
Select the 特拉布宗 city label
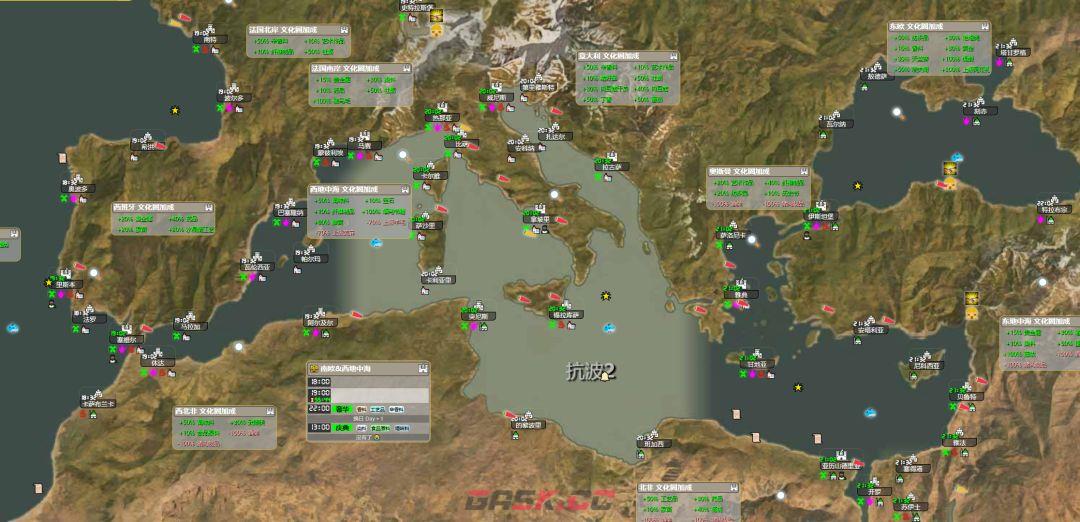click(x=1054, y=209)
